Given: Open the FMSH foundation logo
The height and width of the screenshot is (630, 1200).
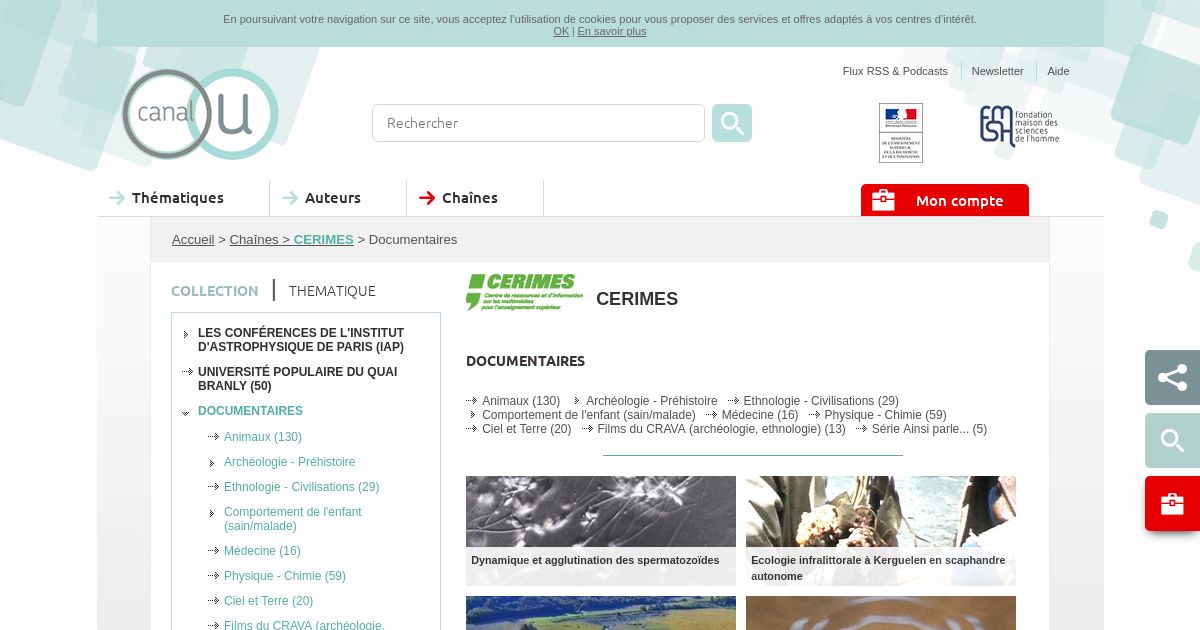Looking at the screenshot, I should click(1019, 126).
